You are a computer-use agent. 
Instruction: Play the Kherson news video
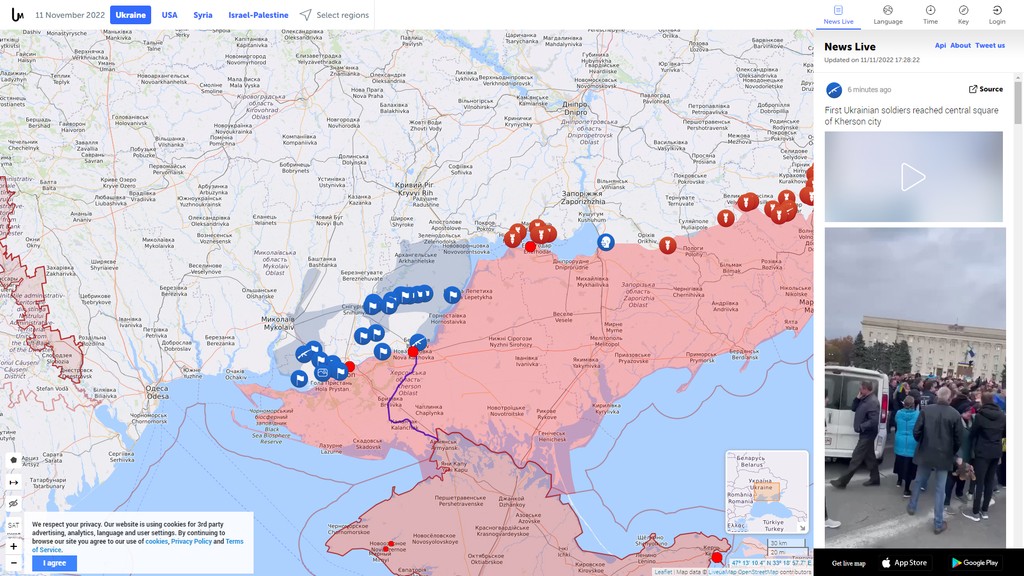coord(913,177)
